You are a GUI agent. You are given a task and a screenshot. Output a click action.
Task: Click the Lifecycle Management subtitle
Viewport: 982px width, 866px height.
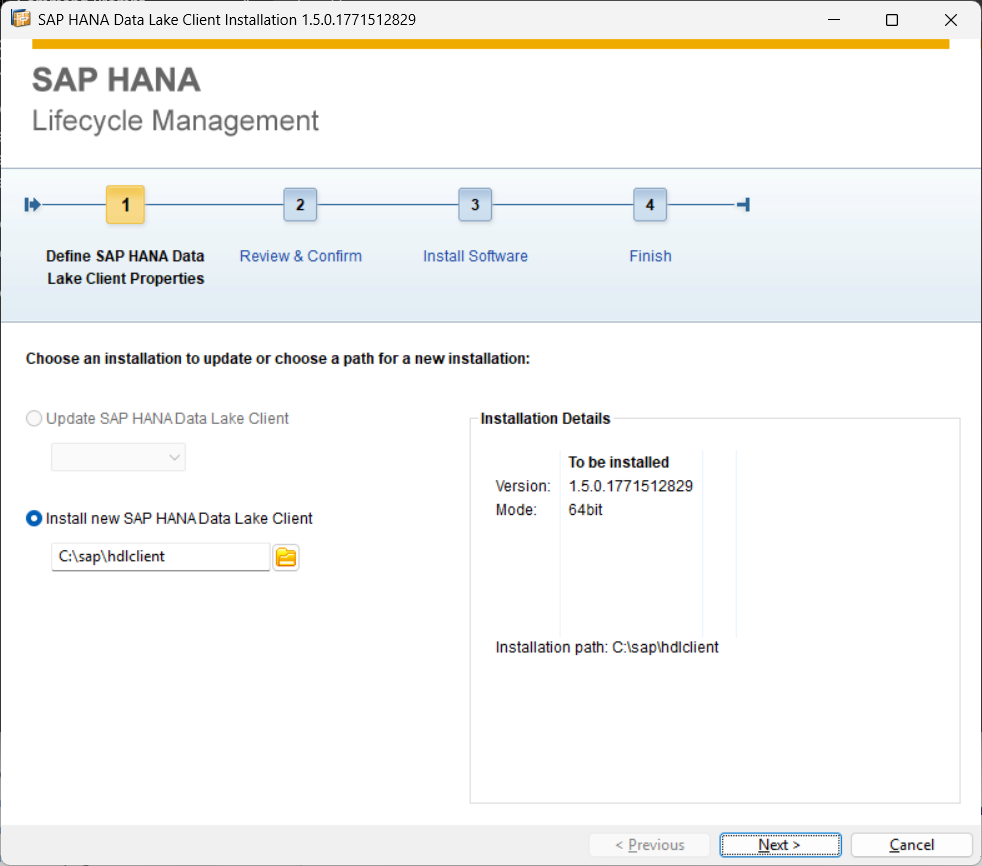pyautogui.click(x=175, y=121)
